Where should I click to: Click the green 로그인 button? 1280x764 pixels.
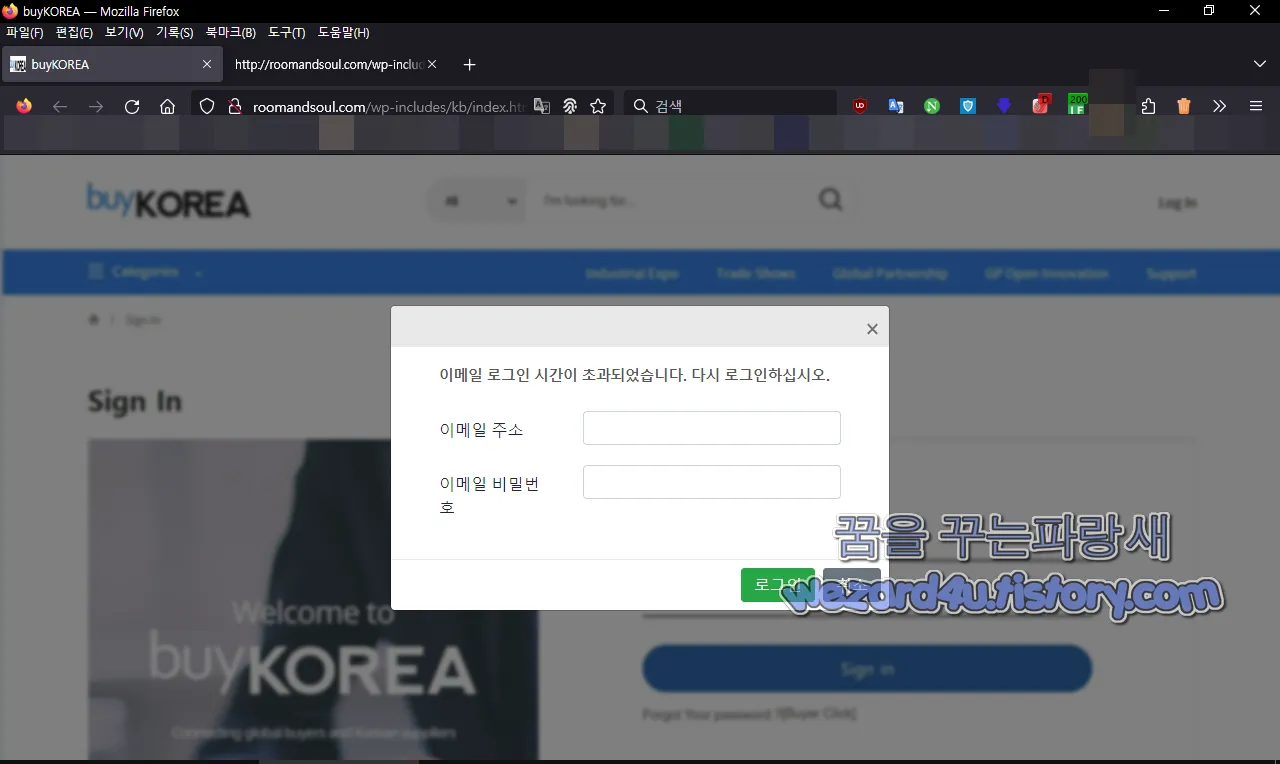coord(778,585)
